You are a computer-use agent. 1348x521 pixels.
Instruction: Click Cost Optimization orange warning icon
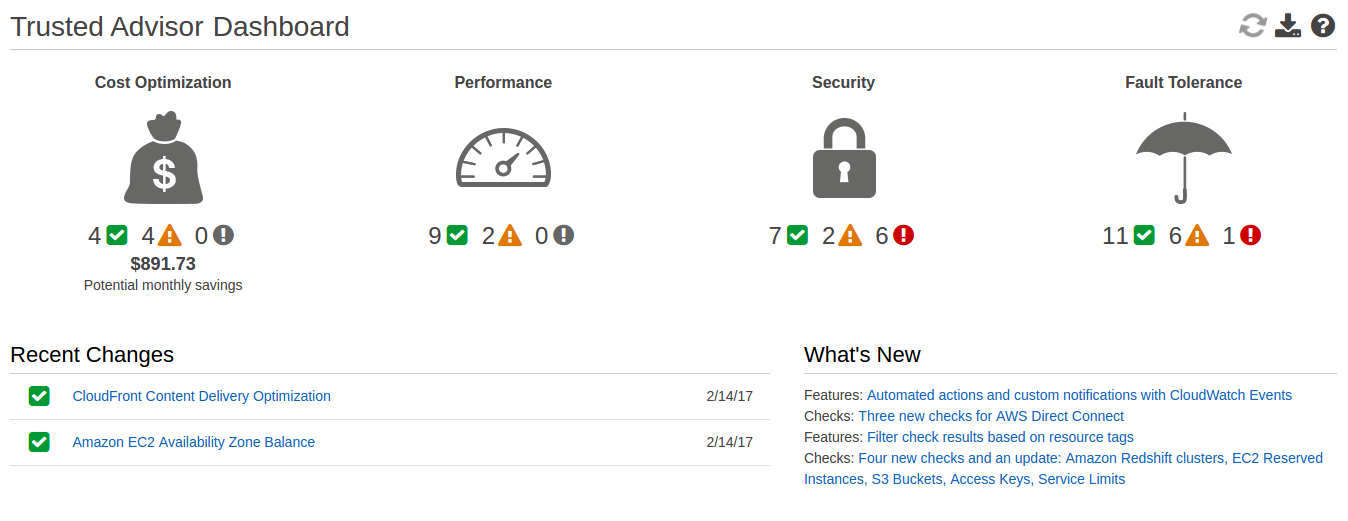[170, 236]
